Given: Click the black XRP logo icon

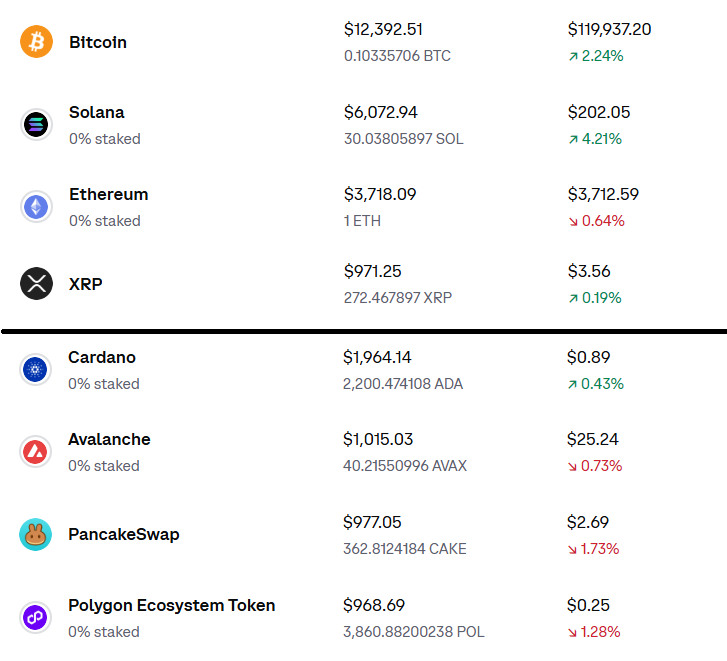Looking at the screenshot, I should (36, 284).
